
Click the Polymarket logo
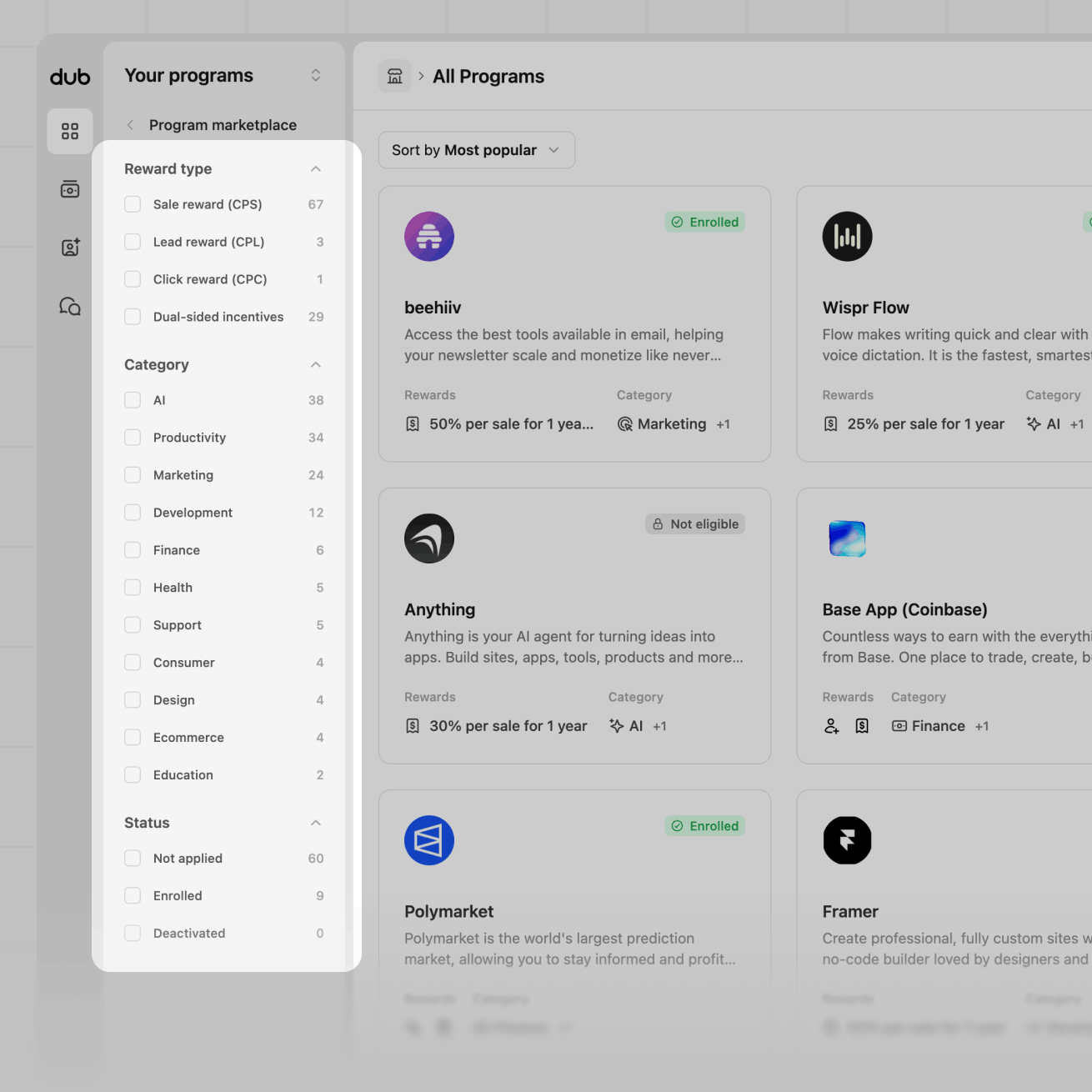(429, 840)
